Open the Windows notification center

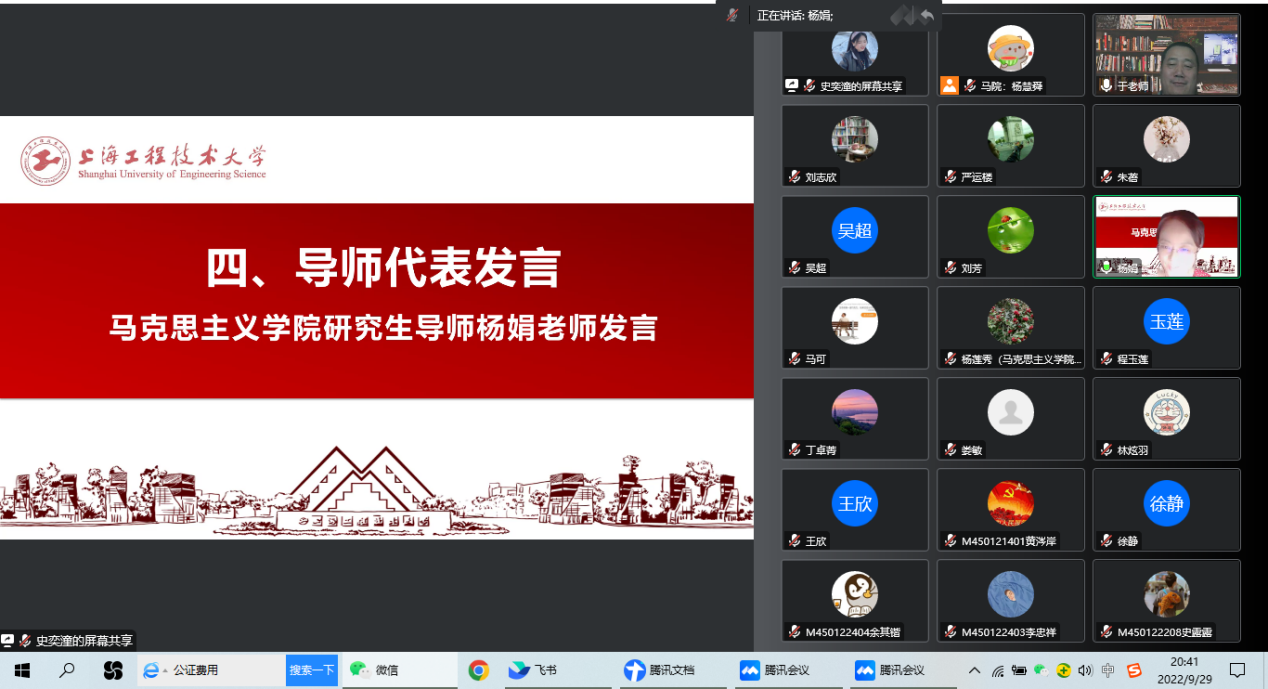point(1237,670)
